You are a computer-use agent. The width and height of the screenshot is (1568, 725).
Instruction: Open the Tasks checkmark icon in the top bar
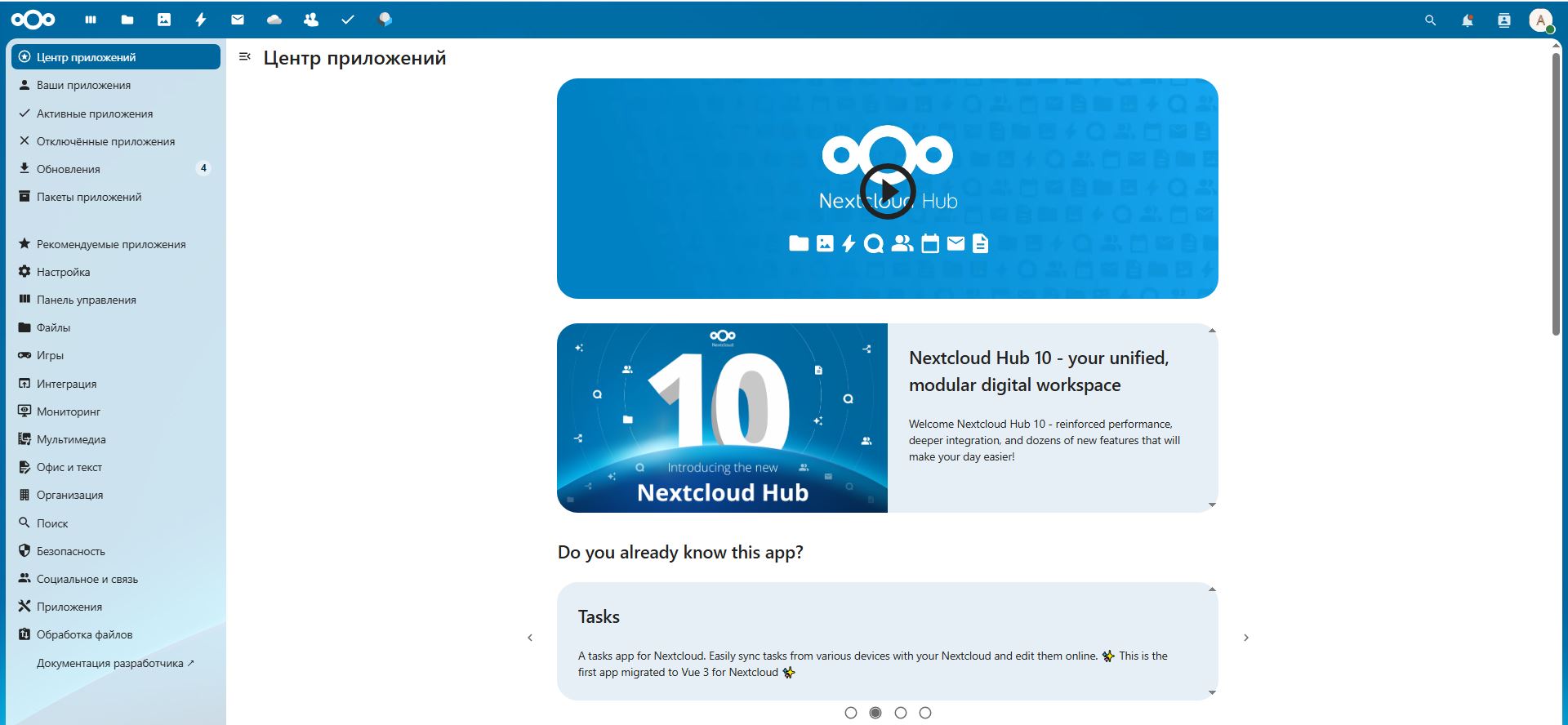348,20
